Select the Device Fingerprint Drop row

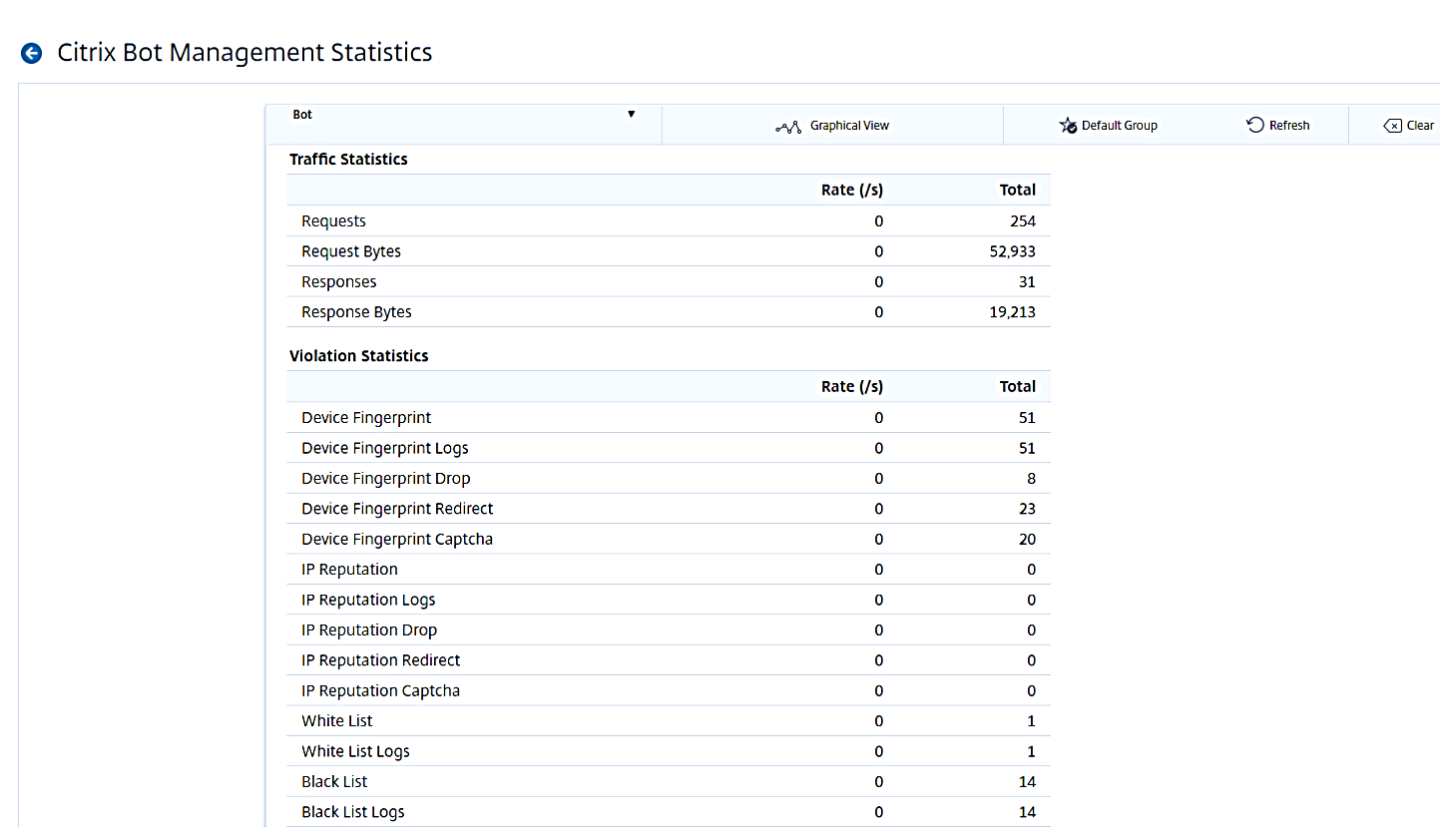[385, 479]
